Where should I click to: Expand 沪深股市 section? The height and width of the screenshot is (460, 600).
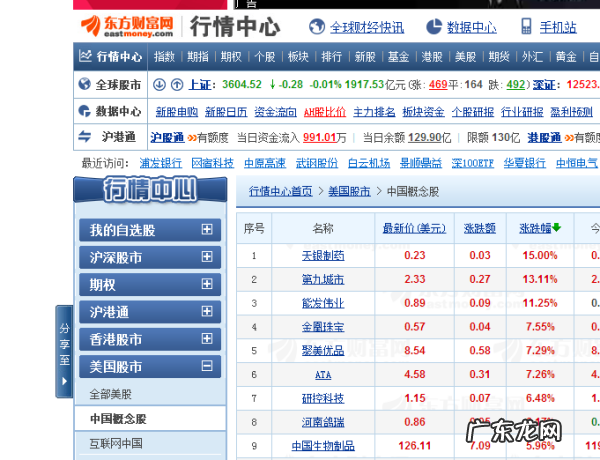207,256
